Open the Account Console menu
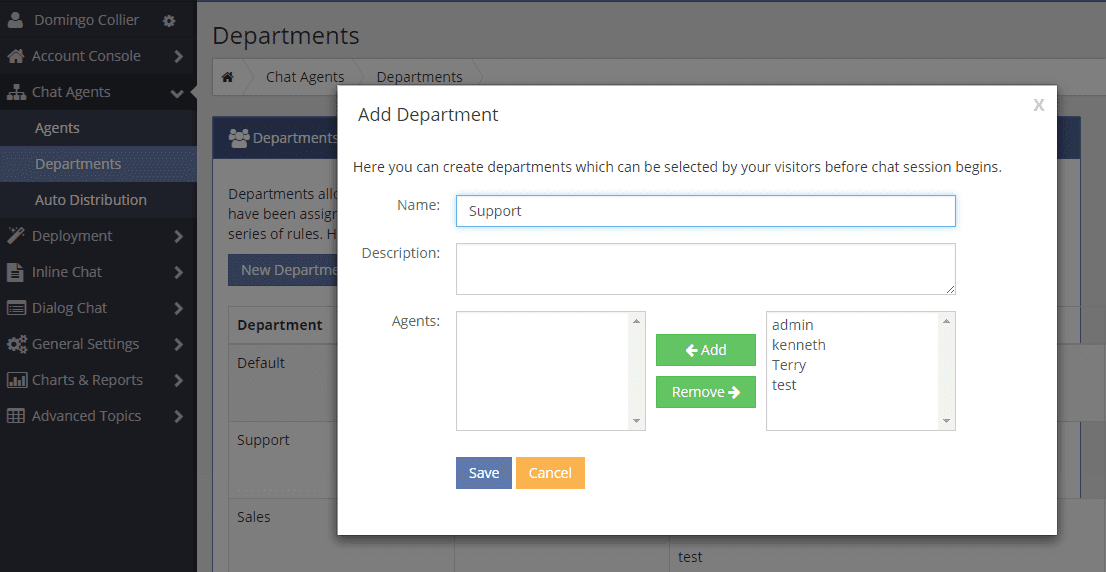The image size is (1106, 572). point(98,56)
